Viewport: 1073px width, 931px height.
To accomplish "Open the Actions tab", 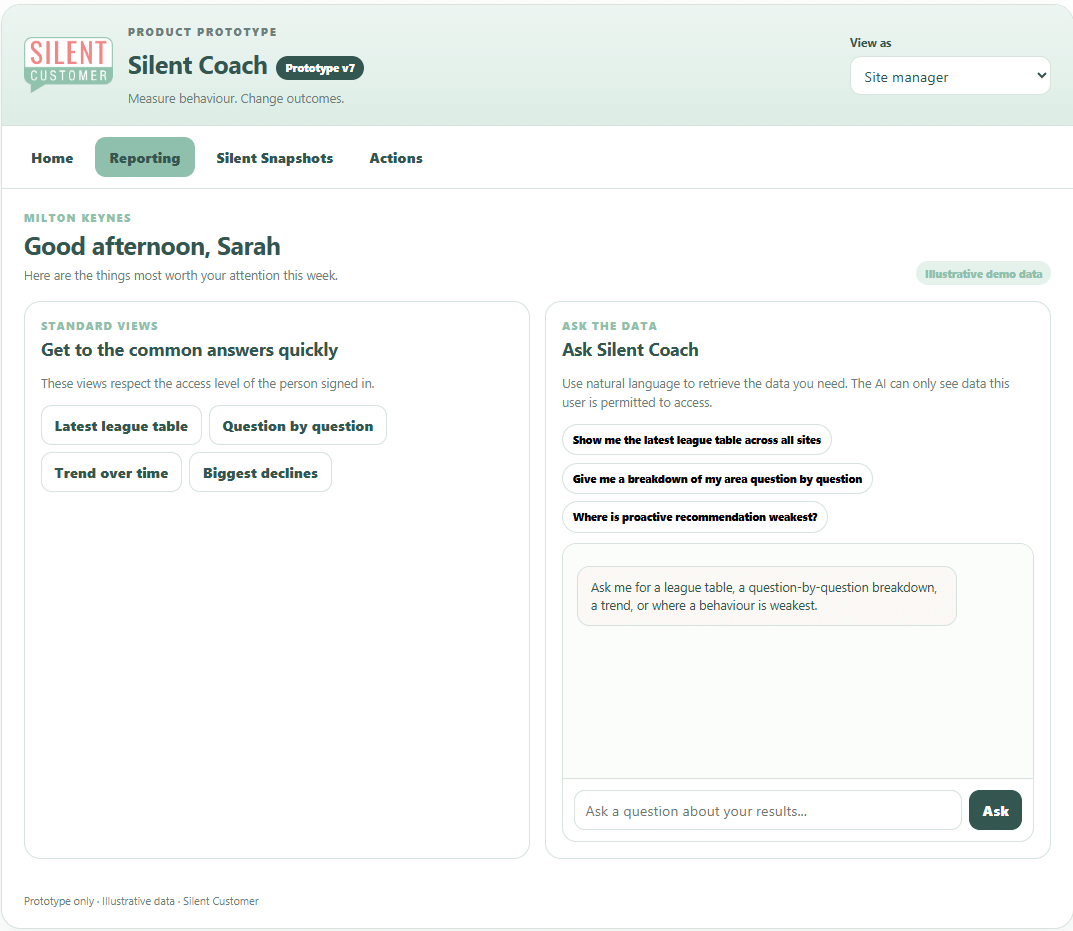I will pyautogui.click(x=396, y=157).
